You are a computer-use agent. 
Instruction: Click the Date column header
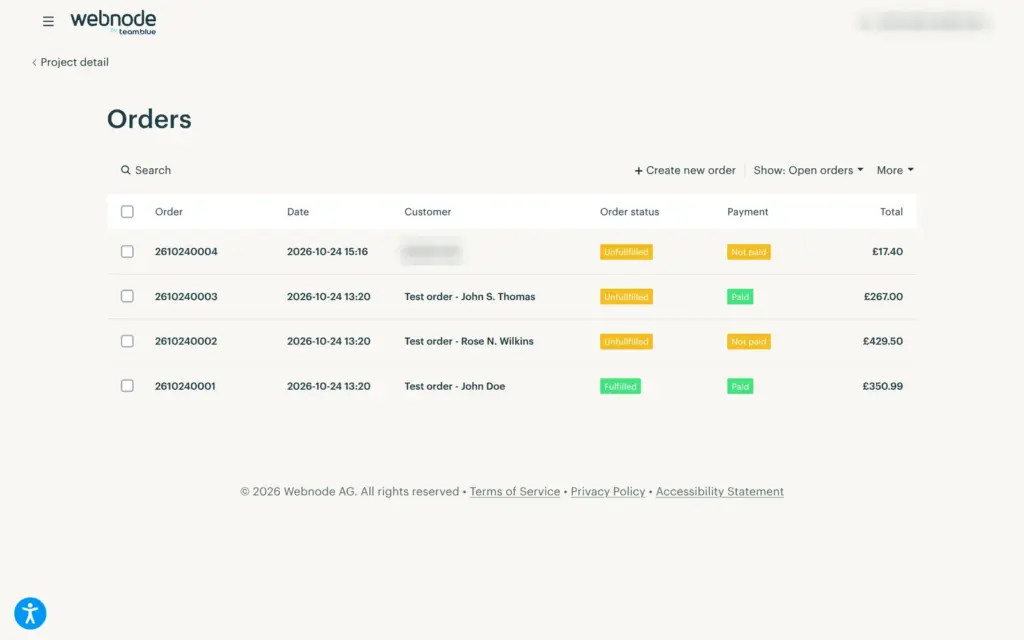coord(298,212)
